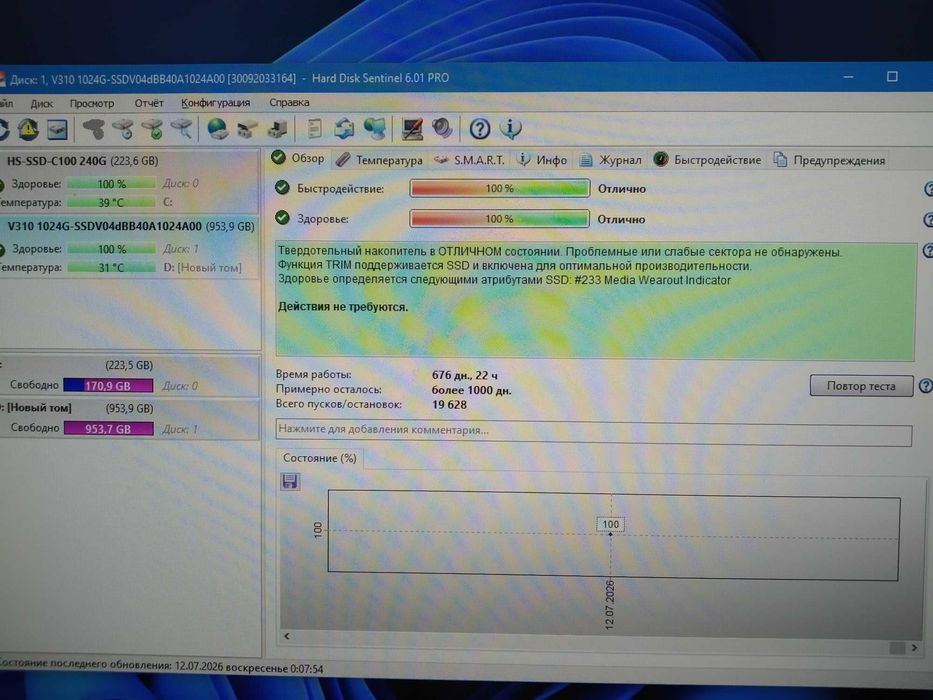Click the disk with clock test icon

pyautogui.click(x=123, y=129)
